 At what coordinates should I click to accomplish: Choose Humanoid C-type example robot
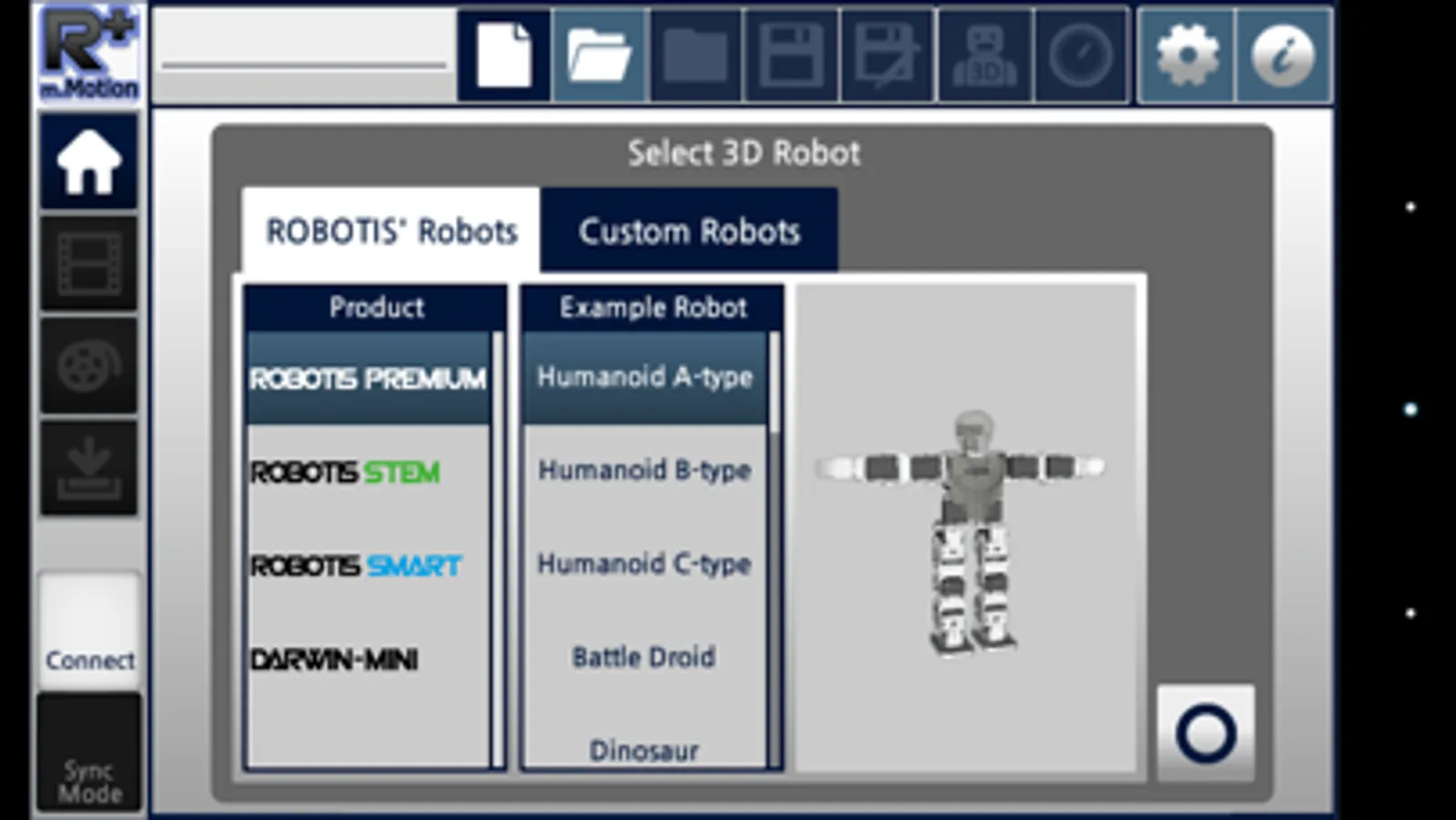coord(645,564)
